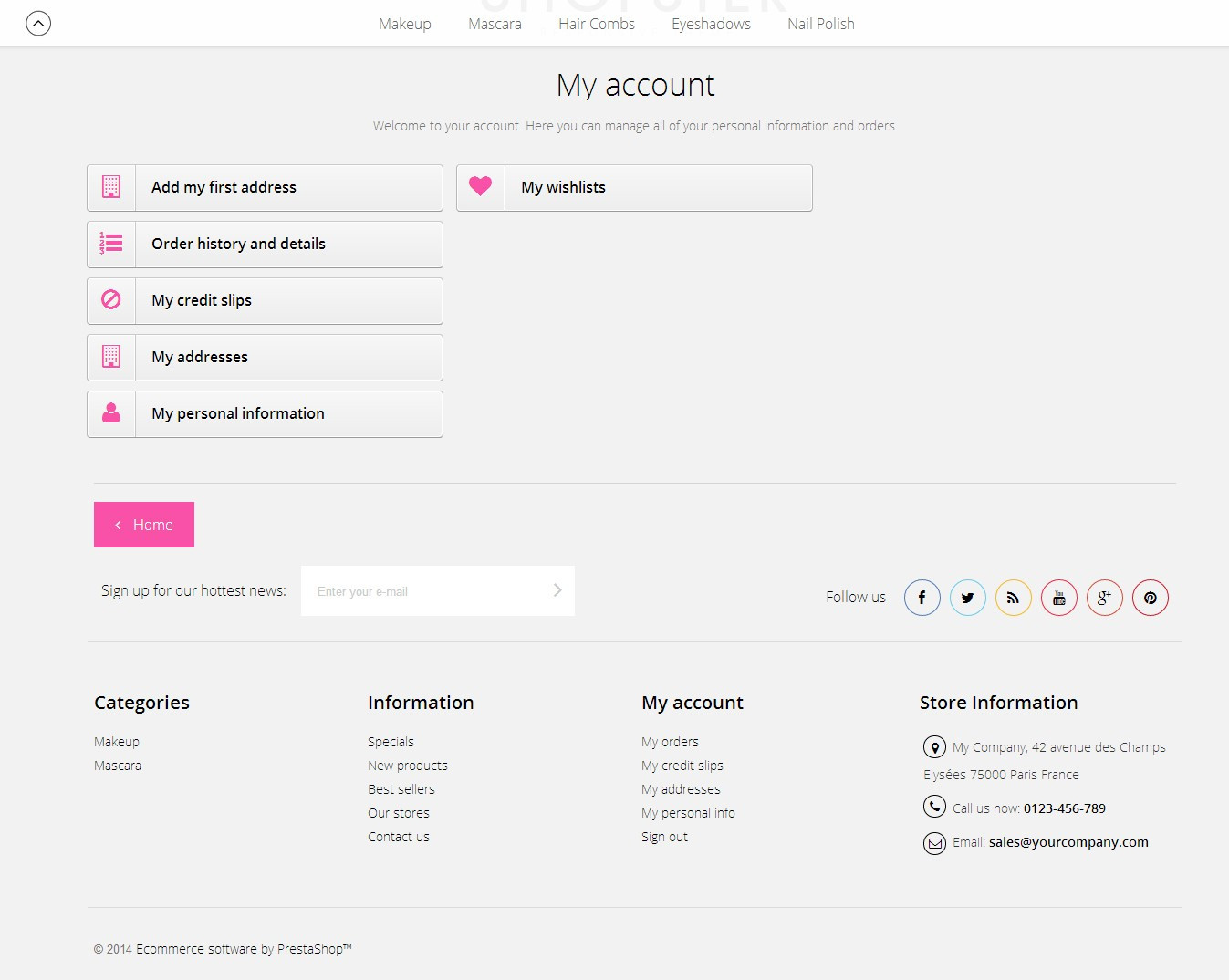Click the RSS feed icon
This screenshot has width=1229, height=980.
[x=1013, y=598]
